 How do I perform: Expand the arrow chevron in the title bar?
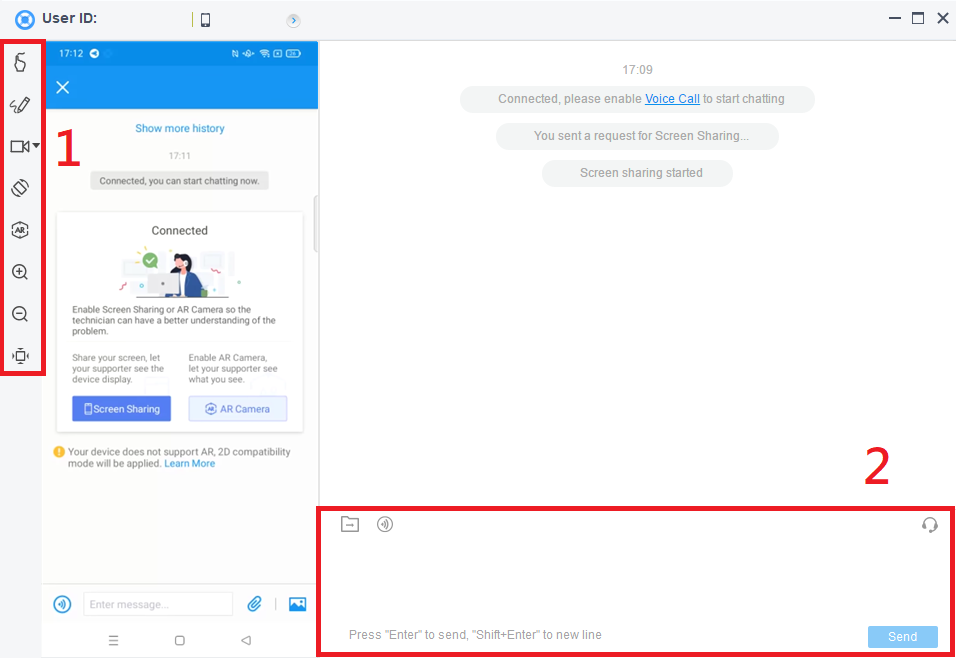293,21
